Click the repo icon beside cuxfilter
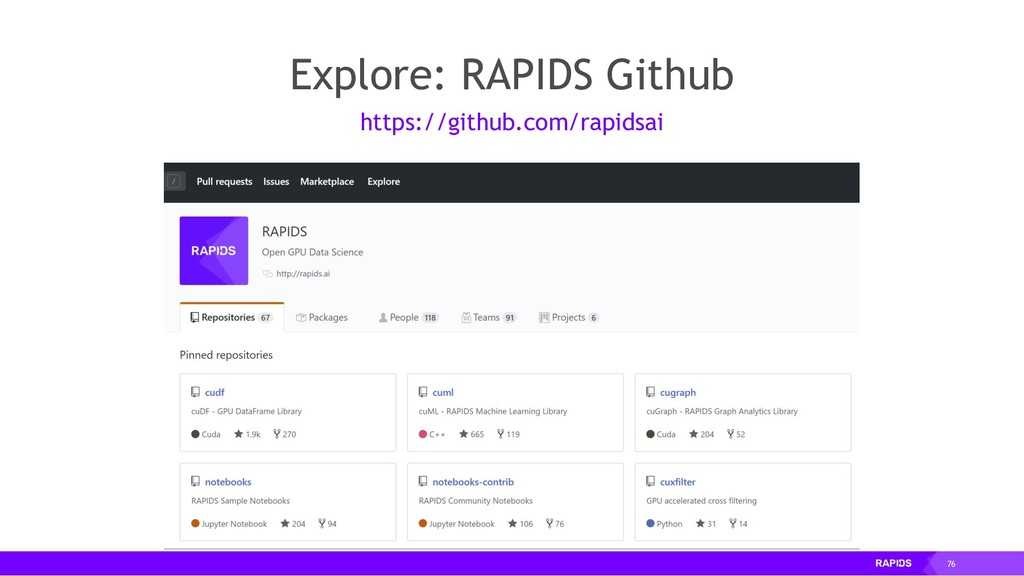 pos(650,481)
